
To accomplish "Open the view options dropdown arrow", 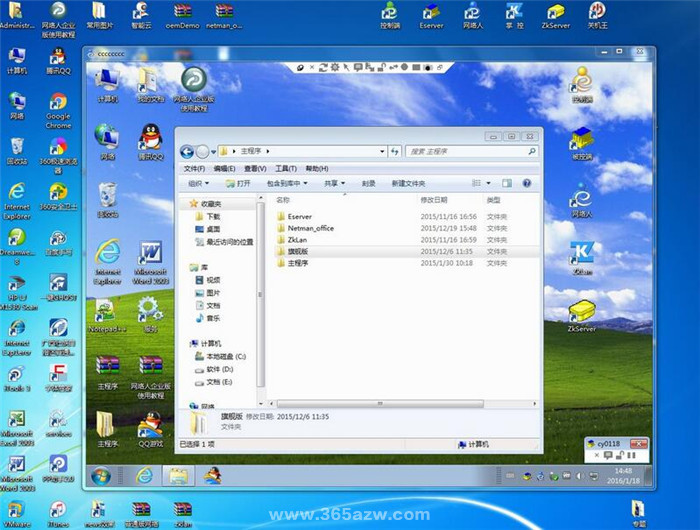I will [488, 183].
